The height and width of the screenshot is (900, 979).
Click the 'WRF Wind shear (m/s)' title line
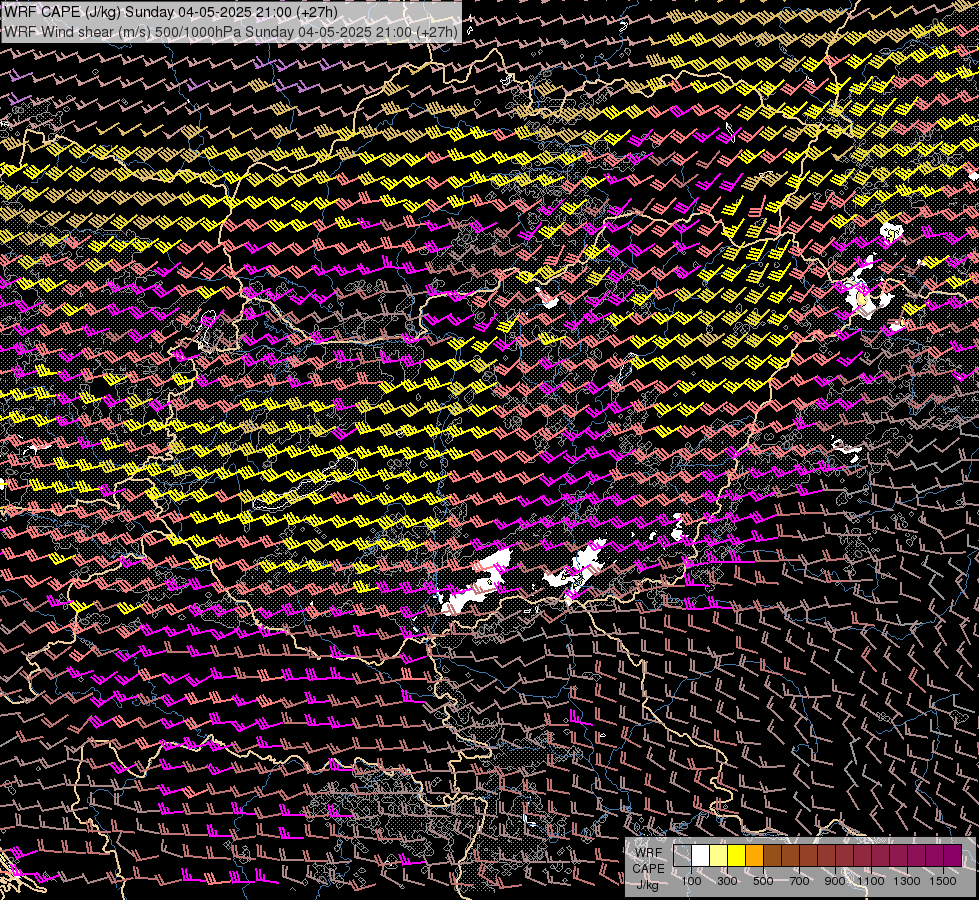[x=231, y=31]
